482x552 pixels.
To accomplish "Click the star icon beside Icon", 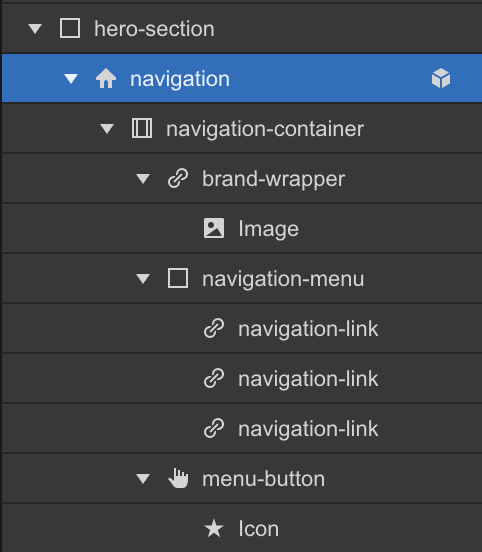I will [x=214, y=528].
